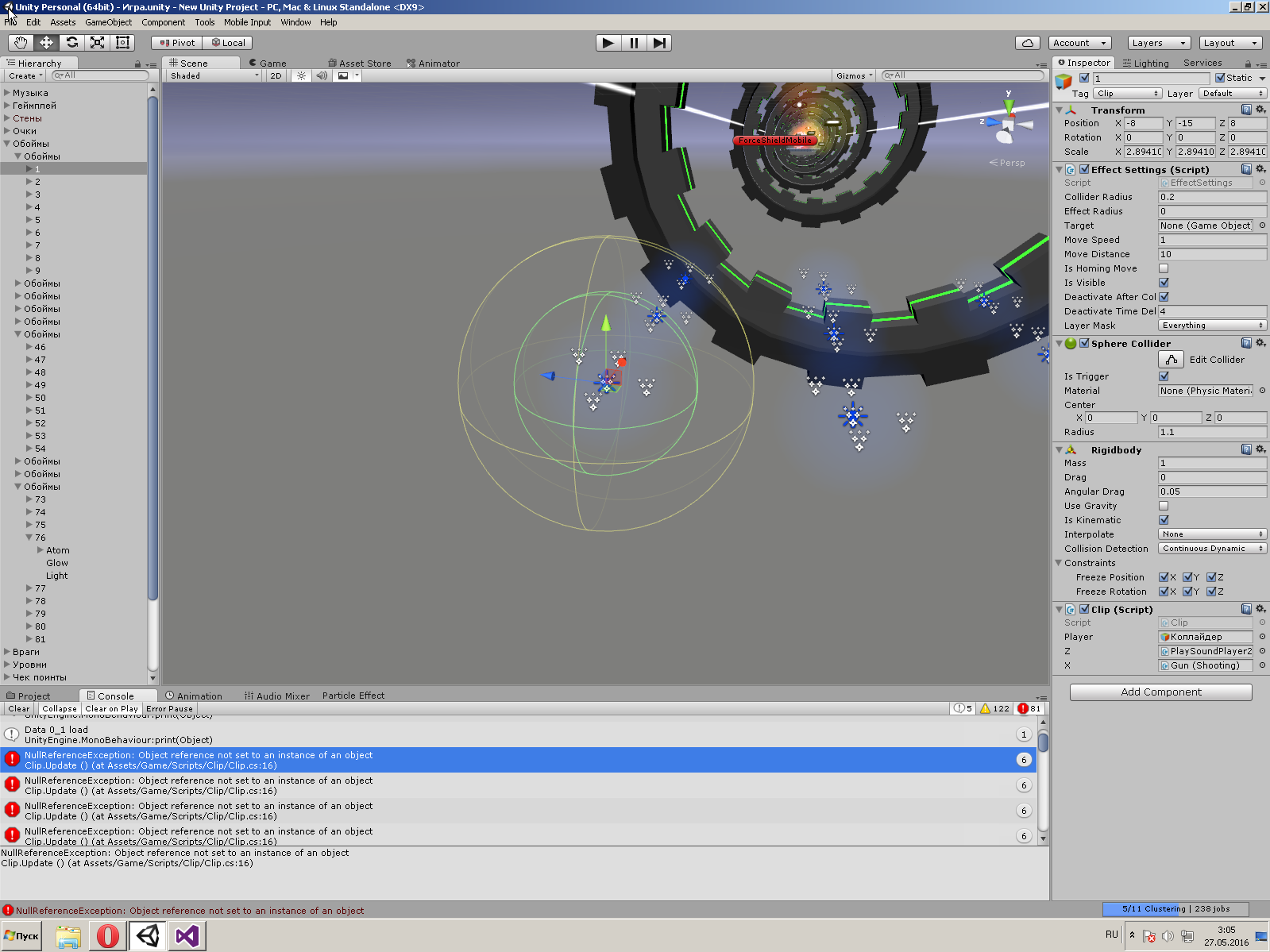Open scene image effects icon
Image resolution: width=1270 pixels, height=952 pixels.
point(343,75)
